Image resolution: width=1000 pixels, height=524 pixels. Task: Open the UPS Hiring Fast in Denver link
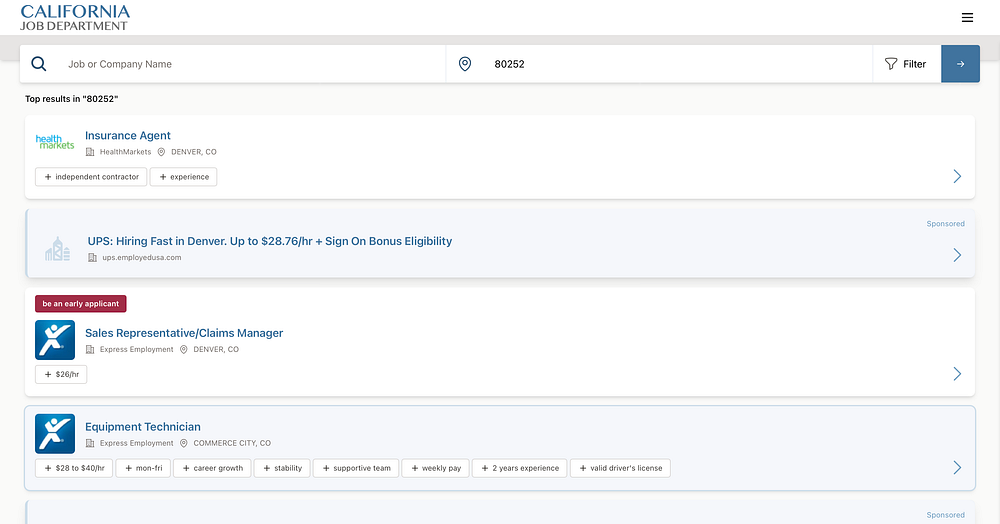[x=270, y=241]
